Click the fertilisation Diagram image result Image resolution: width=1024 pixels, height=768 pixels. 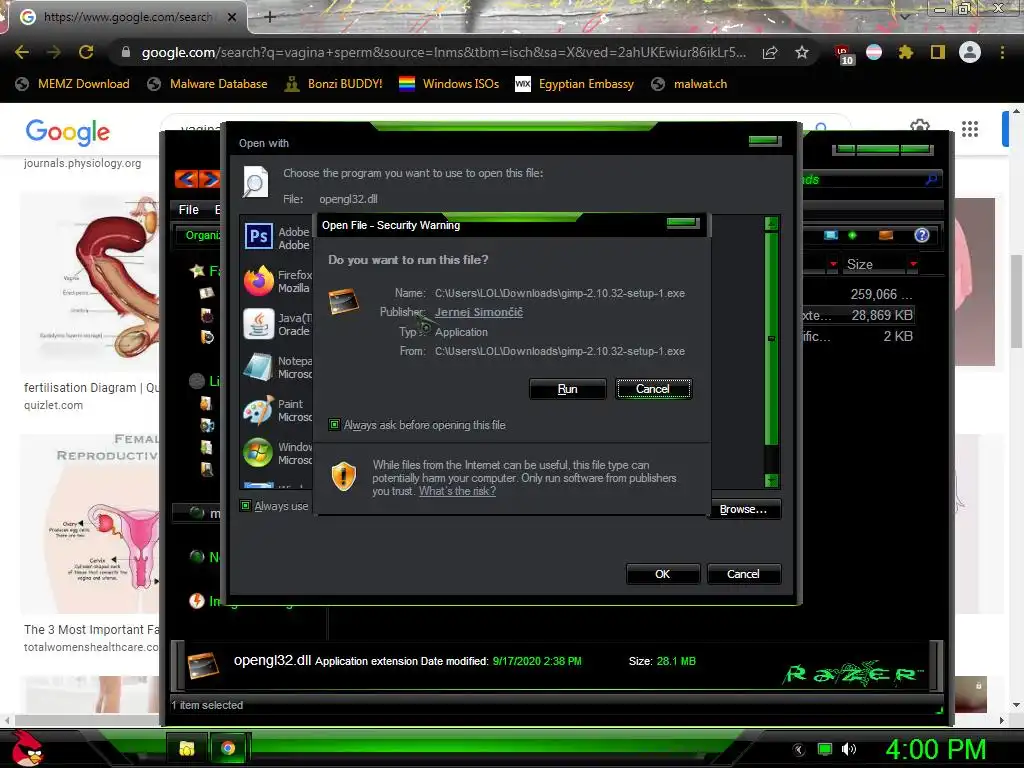click(89, 282)
